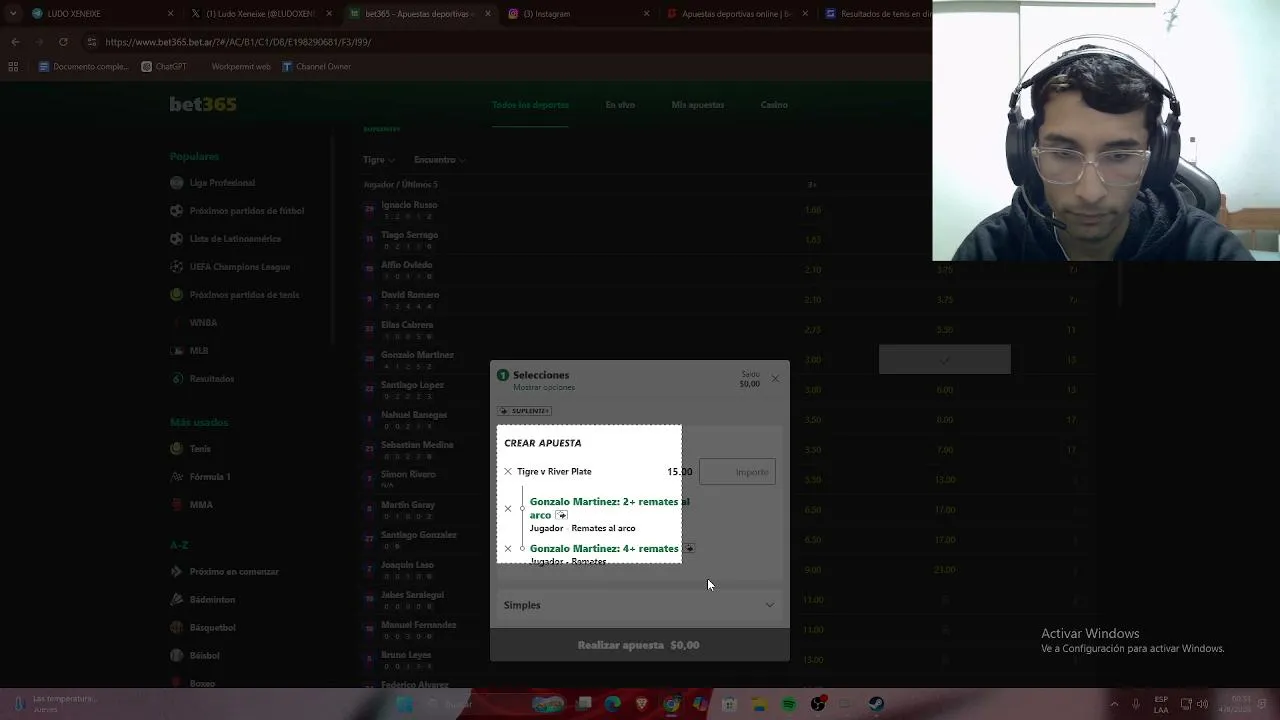Click Próximos partidos de fútbol icon
The width and height of the screenshot is (1280, 720).
point(177,211)
